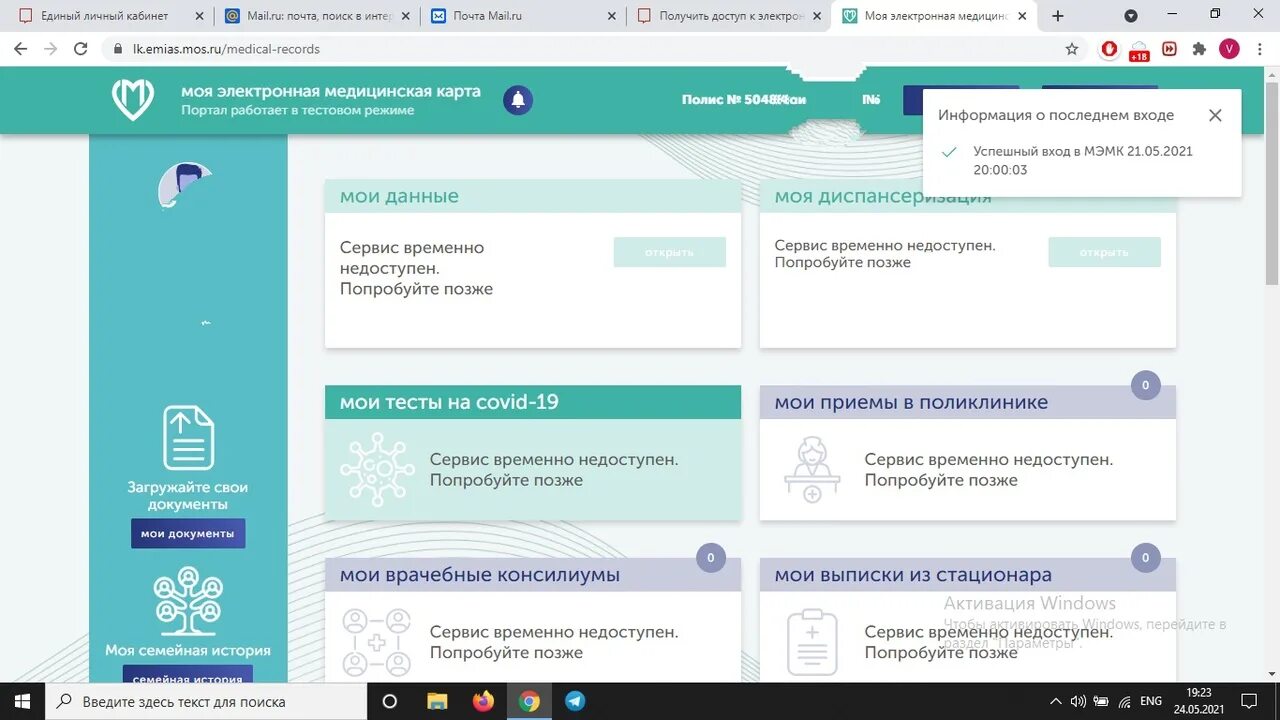1280x720 pixels.
Task: Switch to Получить доступ к электронной tab
Action: click(730, 16)
